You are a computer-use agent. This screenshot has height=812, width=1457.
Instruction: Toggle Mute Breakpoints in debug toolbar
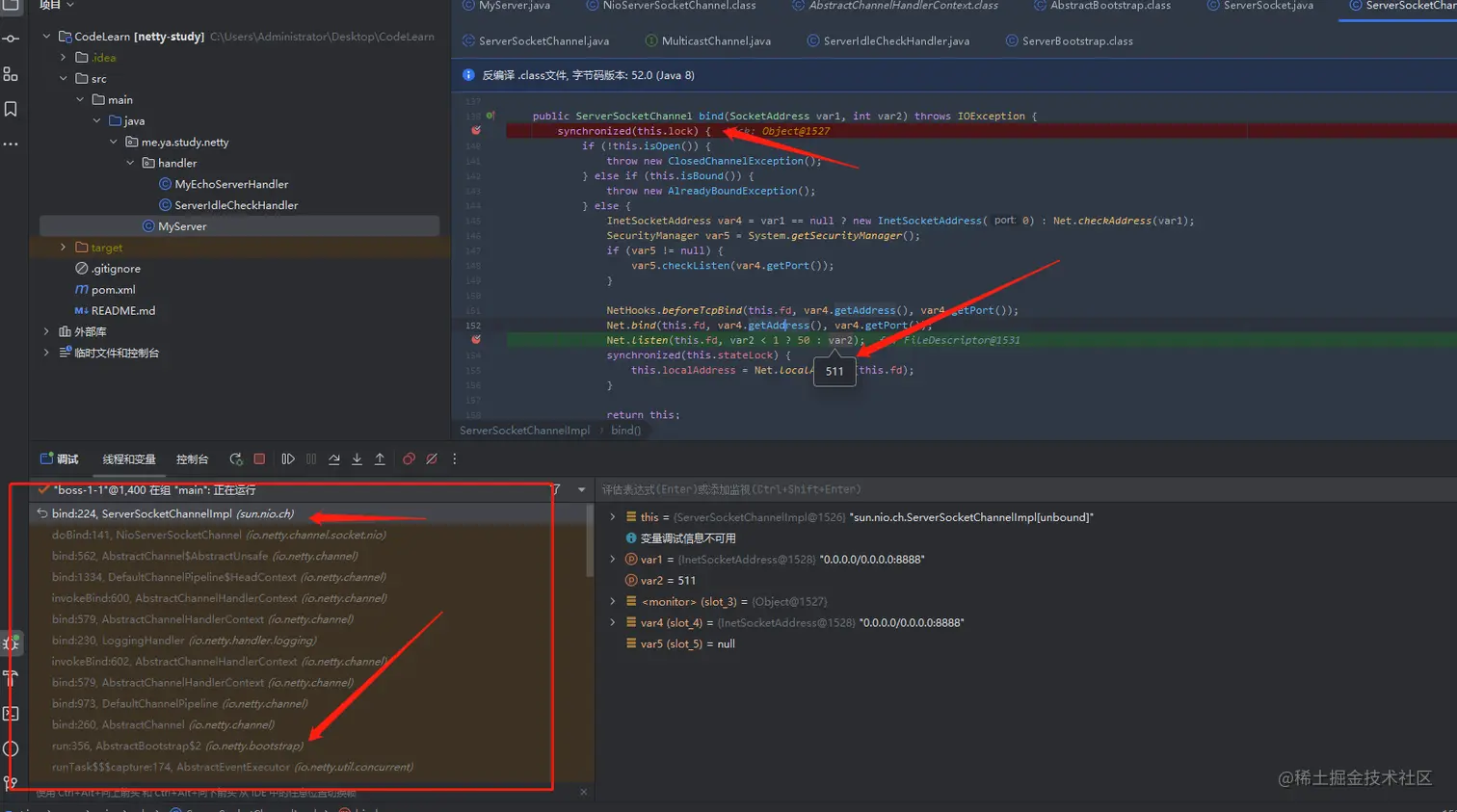[432, 459]
